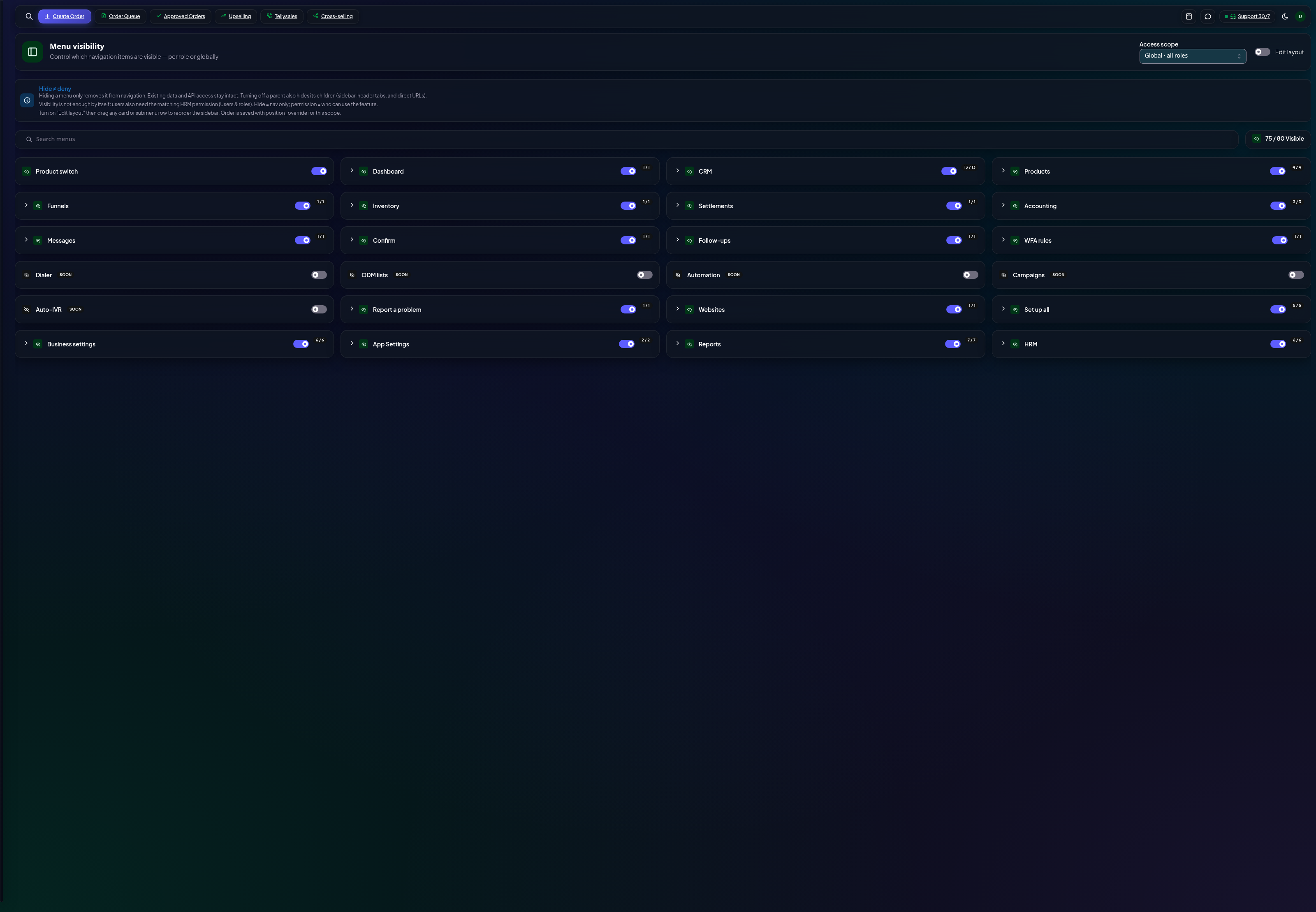Viewport: 1316px width, 912px height.
Task: Click the info icon beside Hide ≠ deny
Action: (27, 100)
